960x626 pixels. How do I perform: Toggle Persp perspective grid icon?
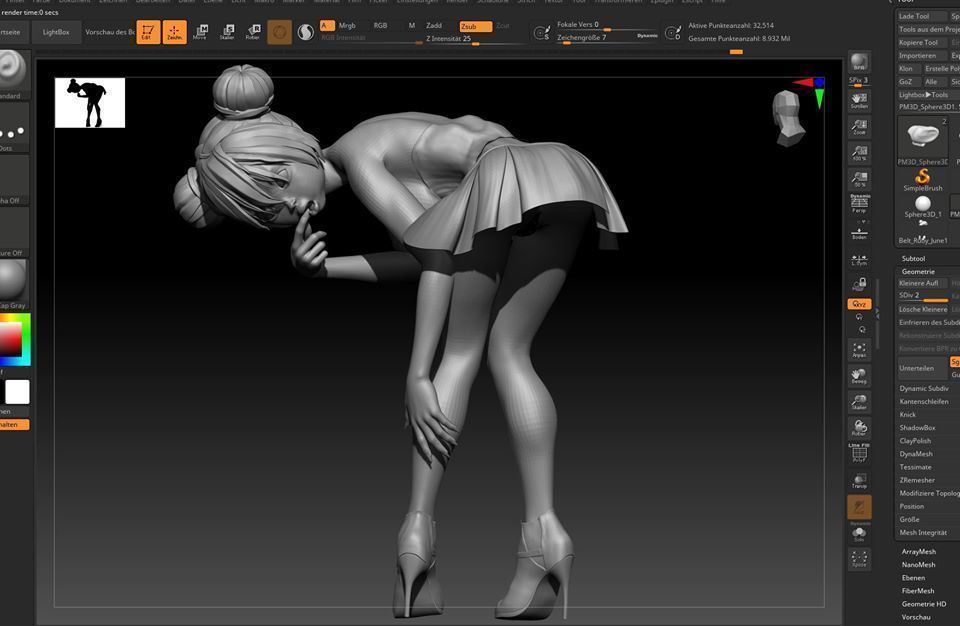(x=859, y=204)
